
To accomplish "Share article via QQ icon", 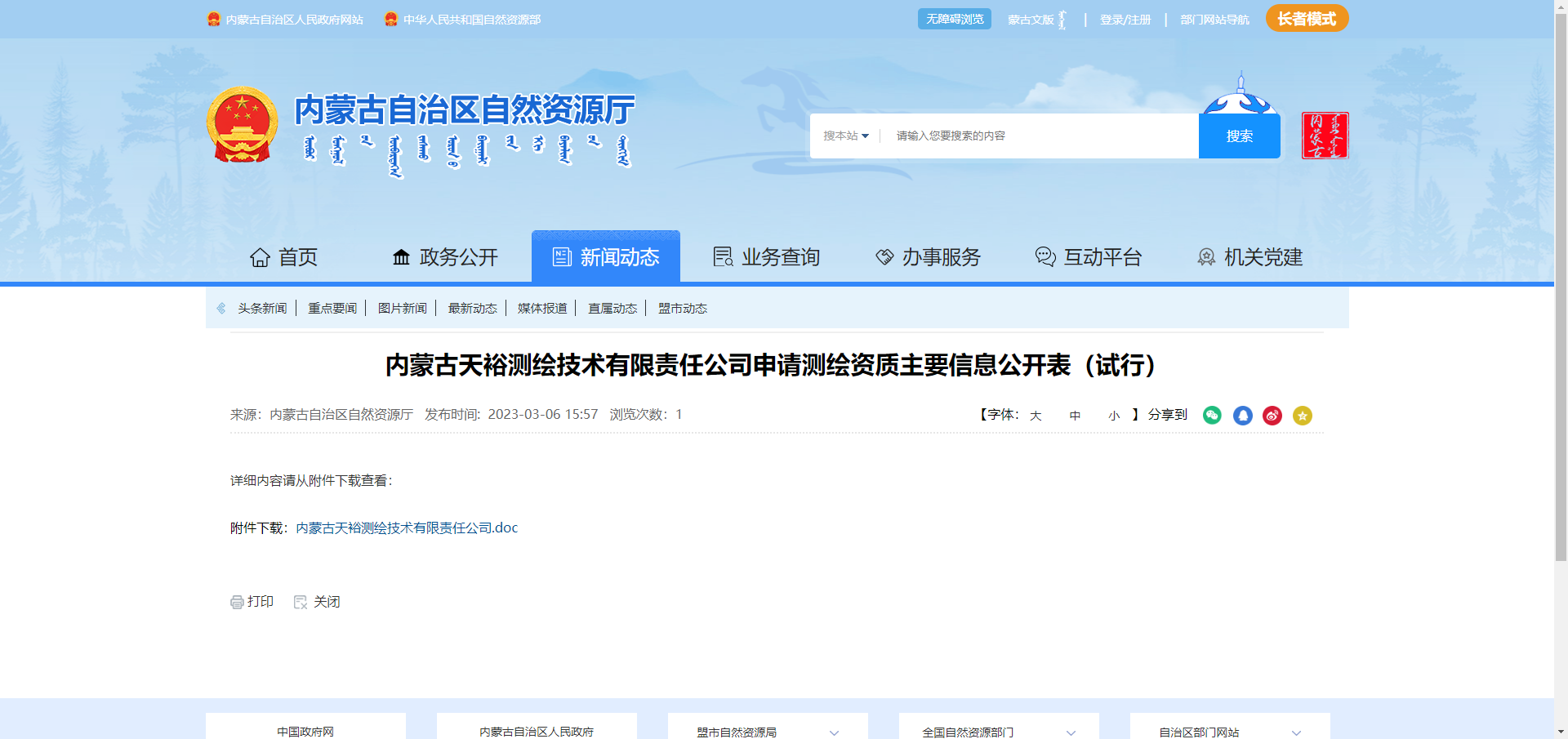I will 1242,416.
